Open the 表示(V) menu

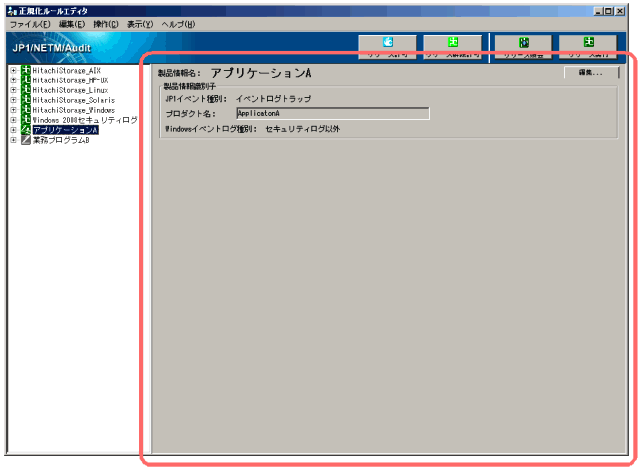tap(140, 24)
